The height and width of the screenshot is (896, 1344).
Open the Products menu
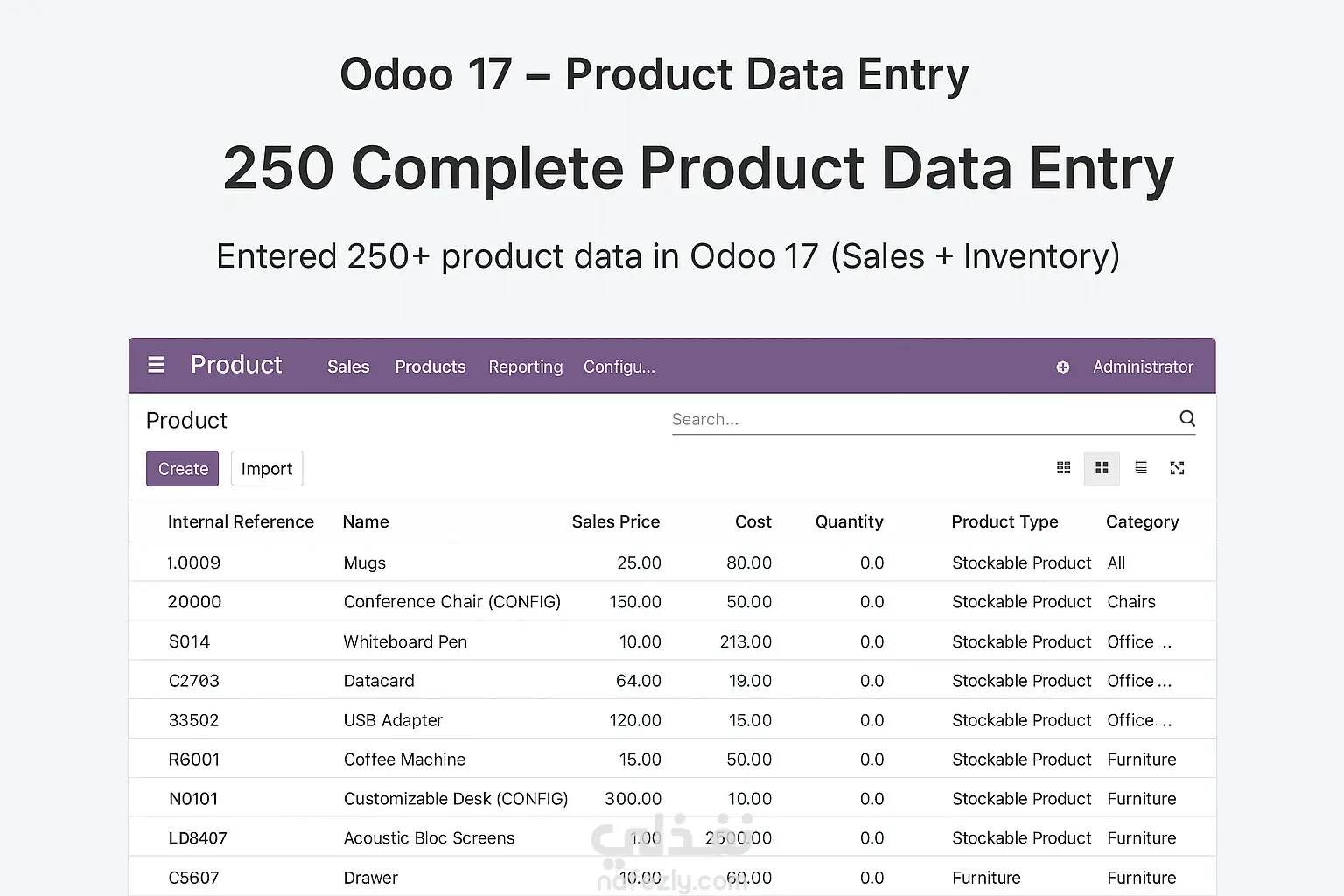coord(430,367)
